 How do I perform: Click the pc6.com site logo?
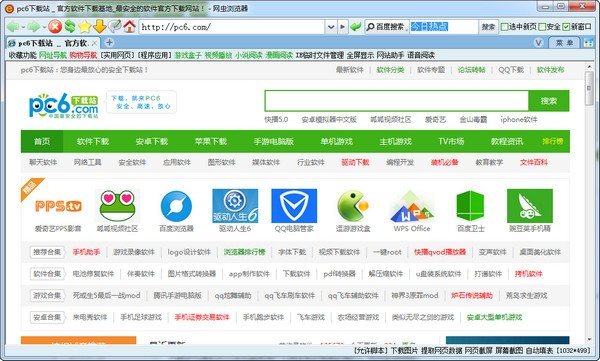[x=64, y=105]
